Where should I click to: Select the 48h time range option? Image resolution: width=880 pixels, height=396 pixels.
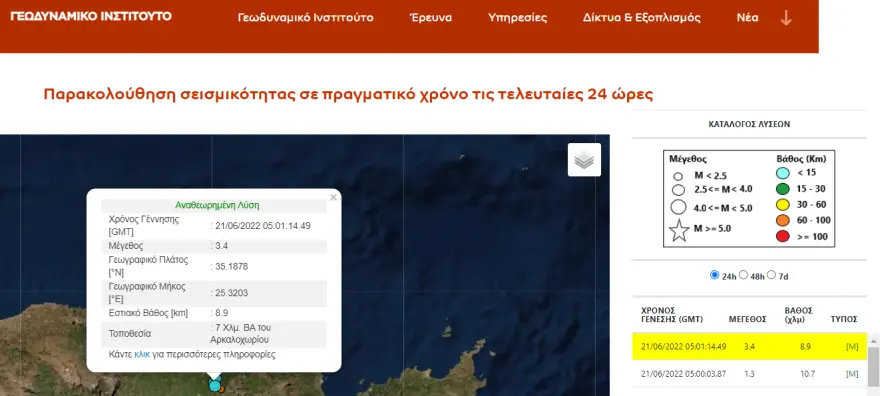[x=744, y=275]
